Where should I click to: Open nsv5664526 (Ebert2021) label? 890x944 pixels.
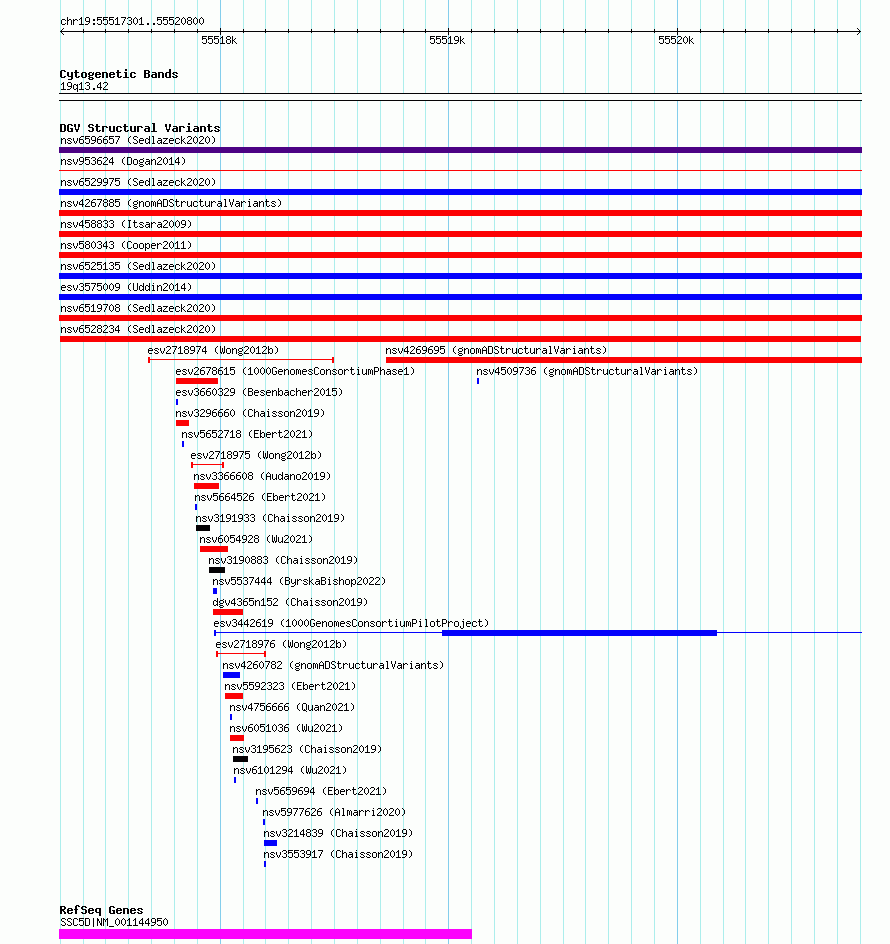point(260,497)
